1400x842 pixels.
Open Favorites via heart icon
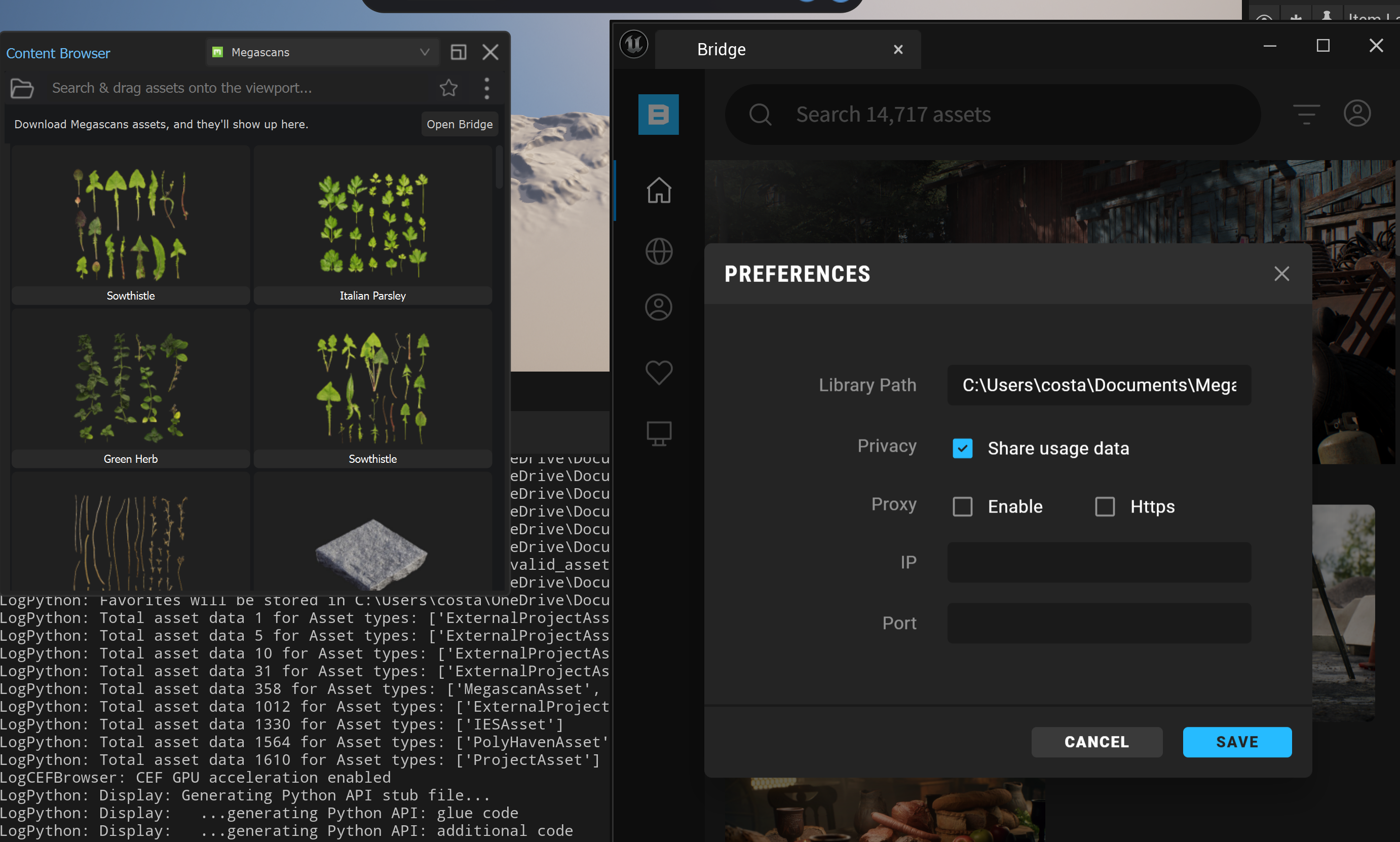pyautogui.click(x=658, y=372)
